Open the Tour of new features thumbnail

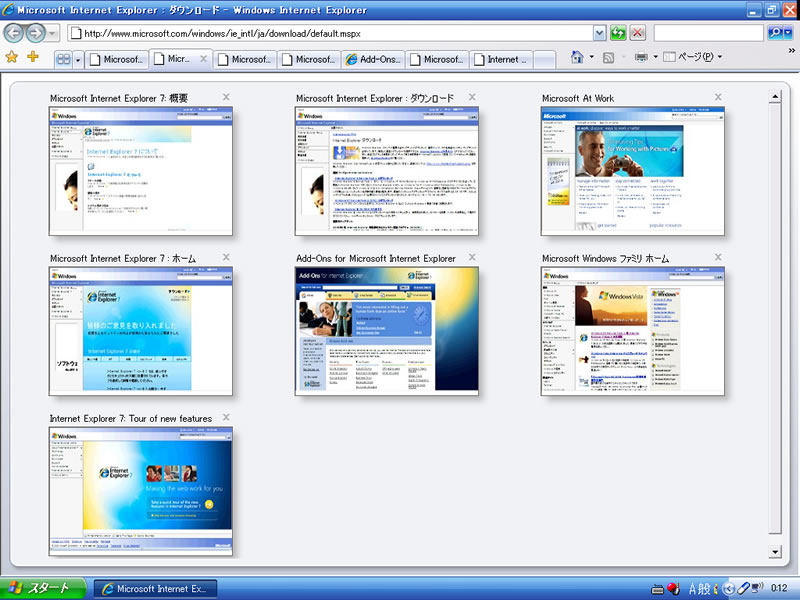[140, 491]
